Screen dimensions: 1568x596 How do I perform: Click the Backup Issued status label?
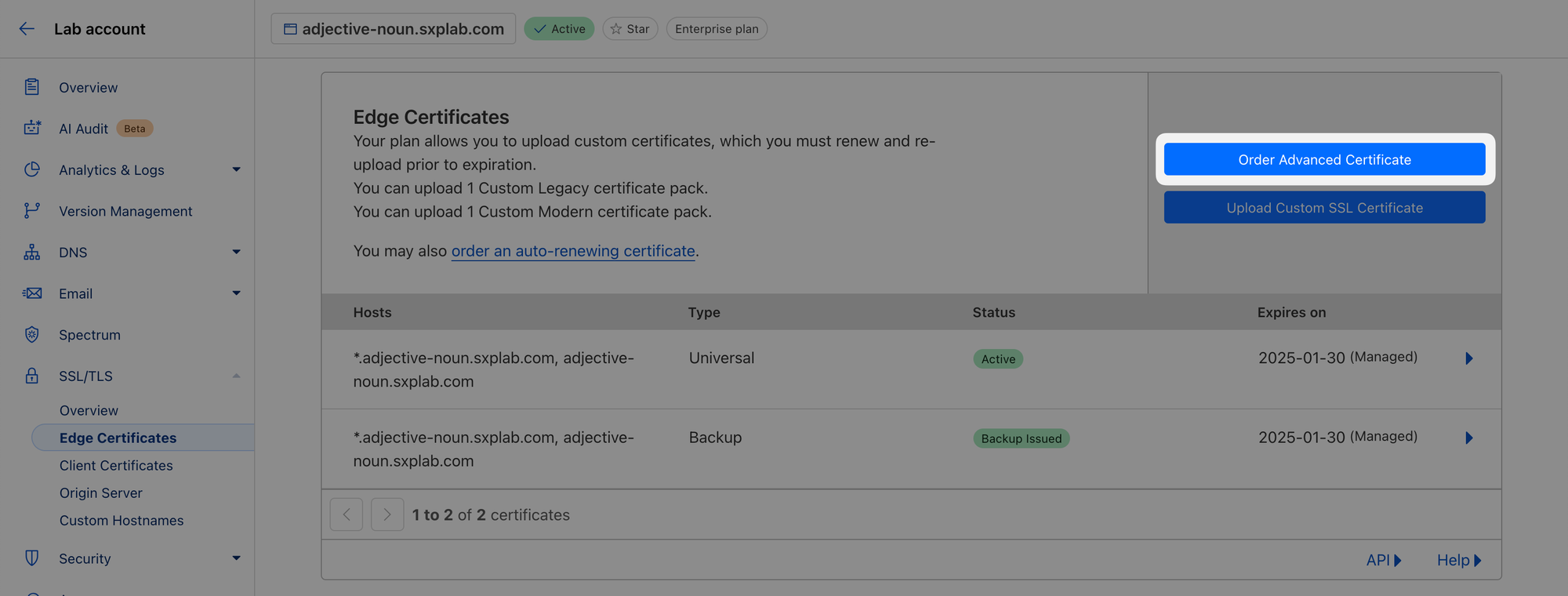pyautogui.click(x=1022, y=438)
